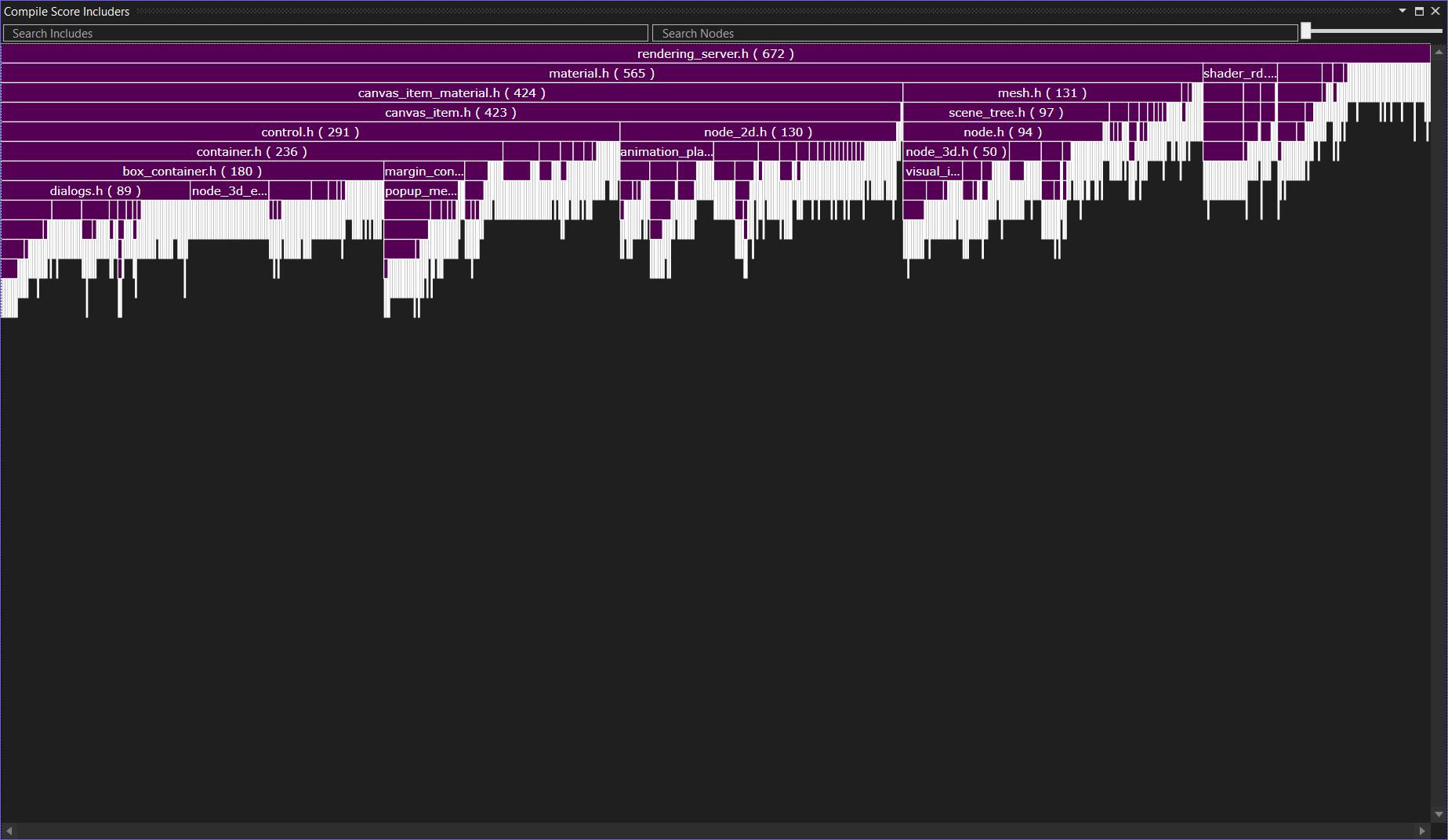Select the control.h ( 291 ) node

310,132
